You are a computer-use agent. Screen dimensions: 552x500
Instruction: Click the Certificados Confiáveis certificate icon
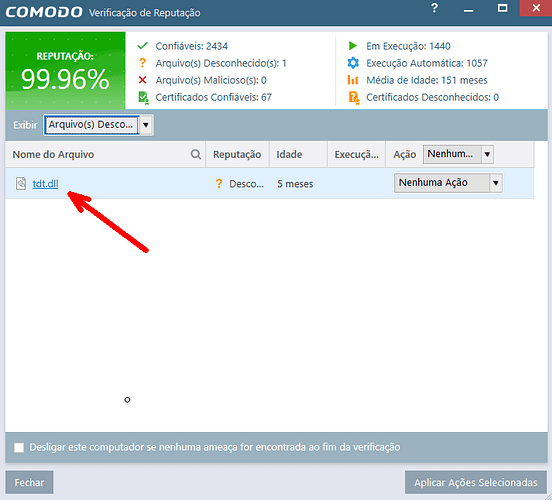[143, 98]
